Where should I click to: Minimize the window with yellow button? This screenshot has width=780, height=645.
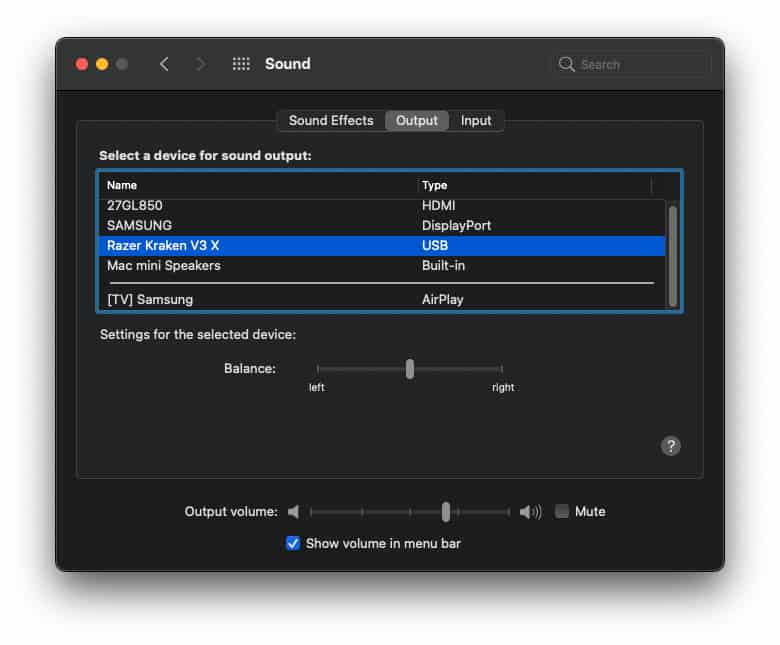tap(102, 64)
